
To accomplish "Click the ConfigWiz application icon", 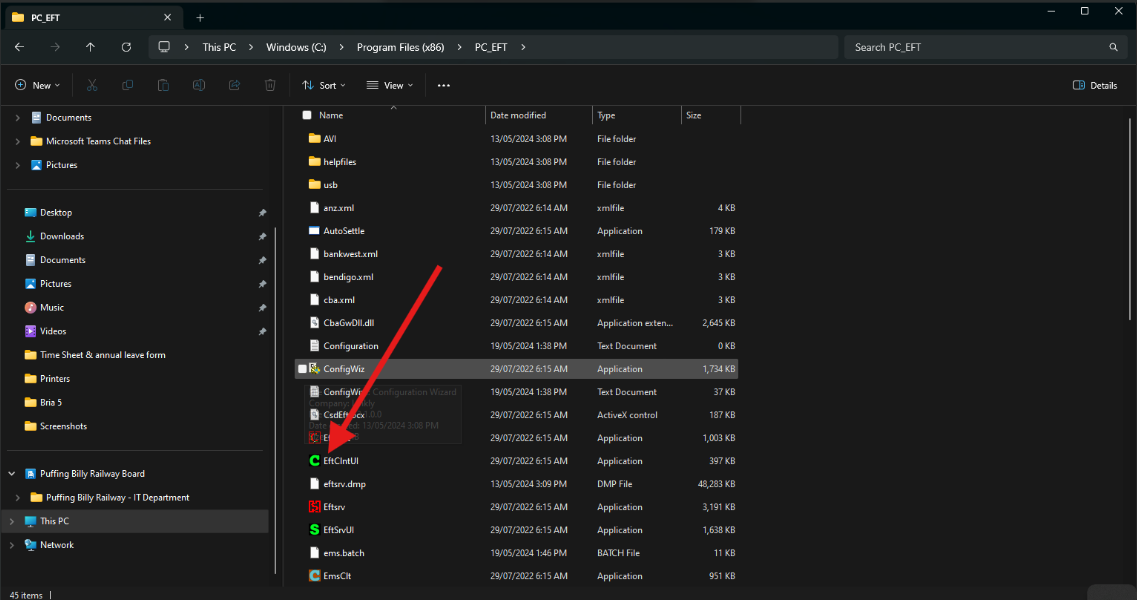I will click(x=315, y=369).
